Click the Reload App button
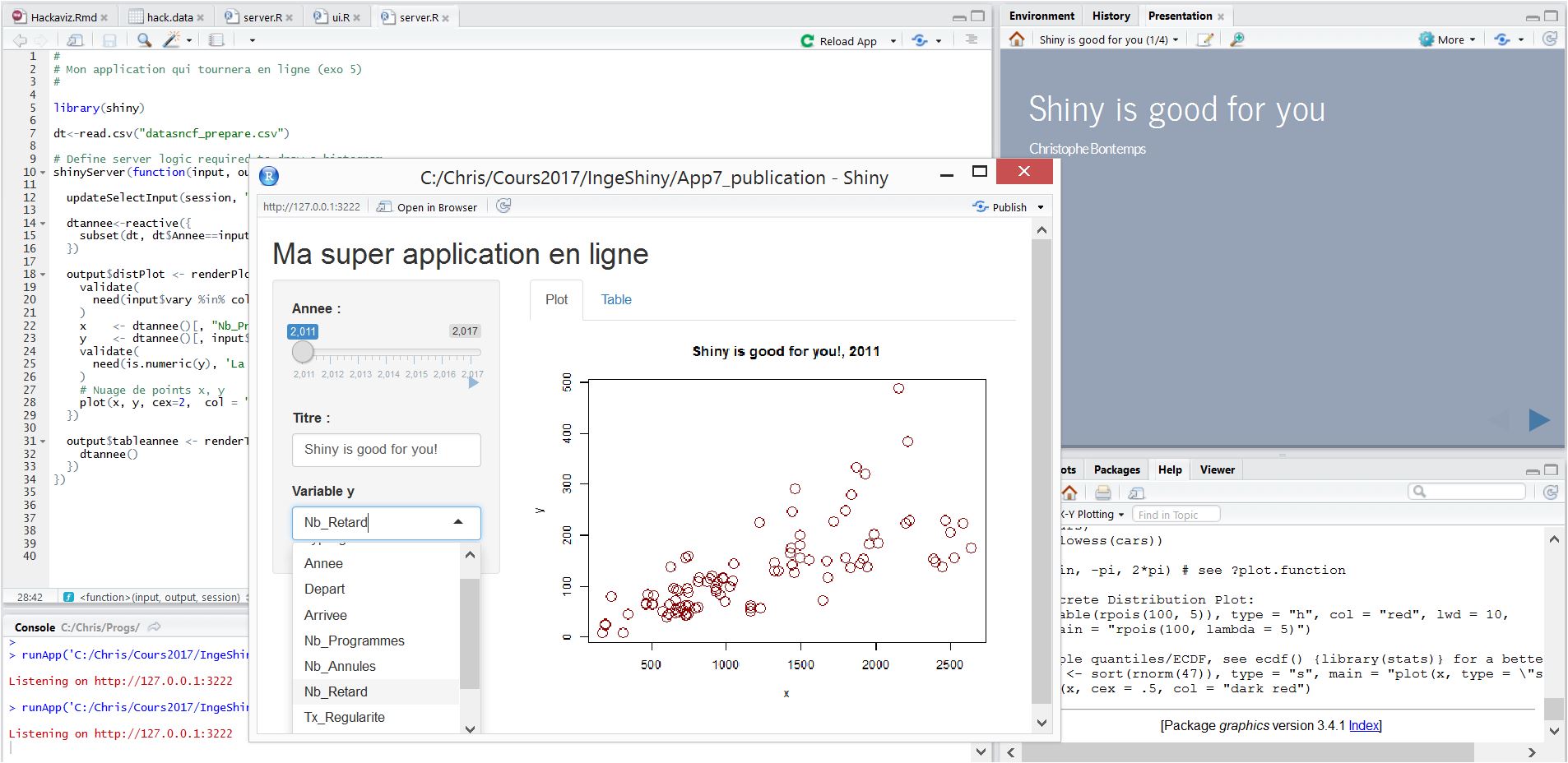The height and width of the screenshot is (763, 1568). [839, 41]
